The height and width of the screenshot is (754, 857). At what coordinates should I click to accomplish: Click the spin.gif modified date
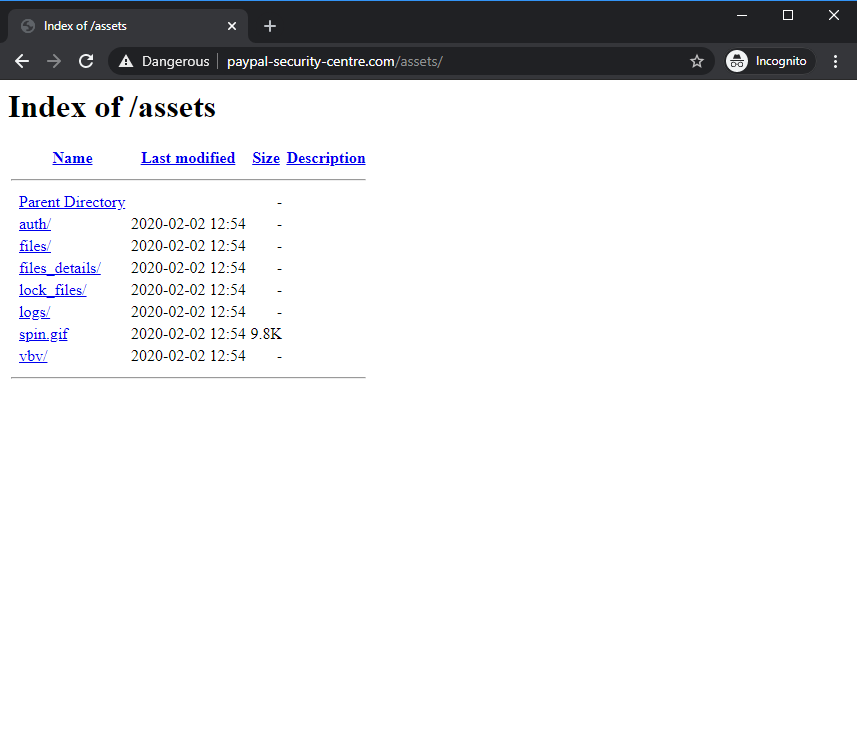pyautogui.click(x=188, y=334)
